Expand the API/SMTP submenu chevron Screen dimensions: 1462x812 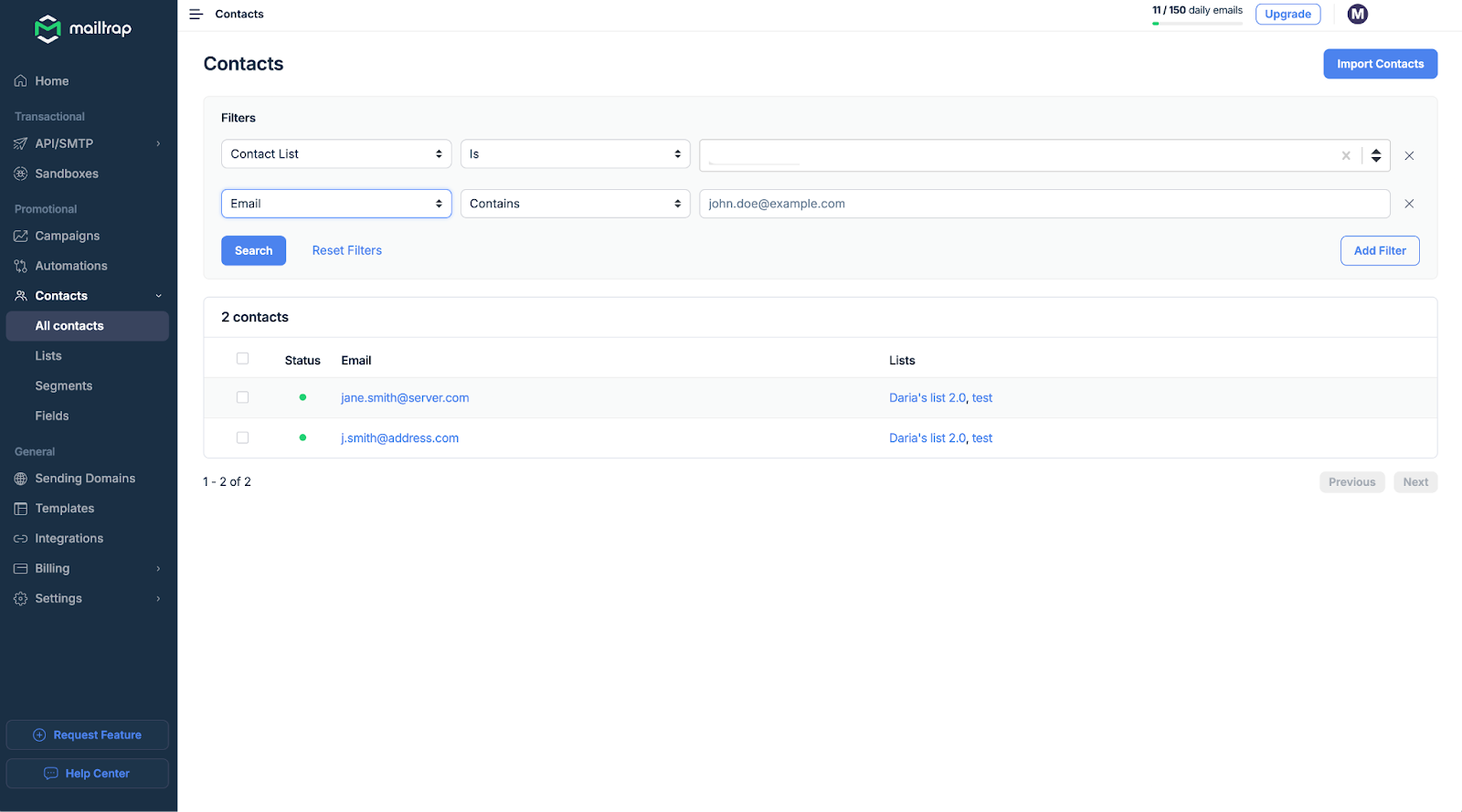pyautogui.click(x=158, y=143)
